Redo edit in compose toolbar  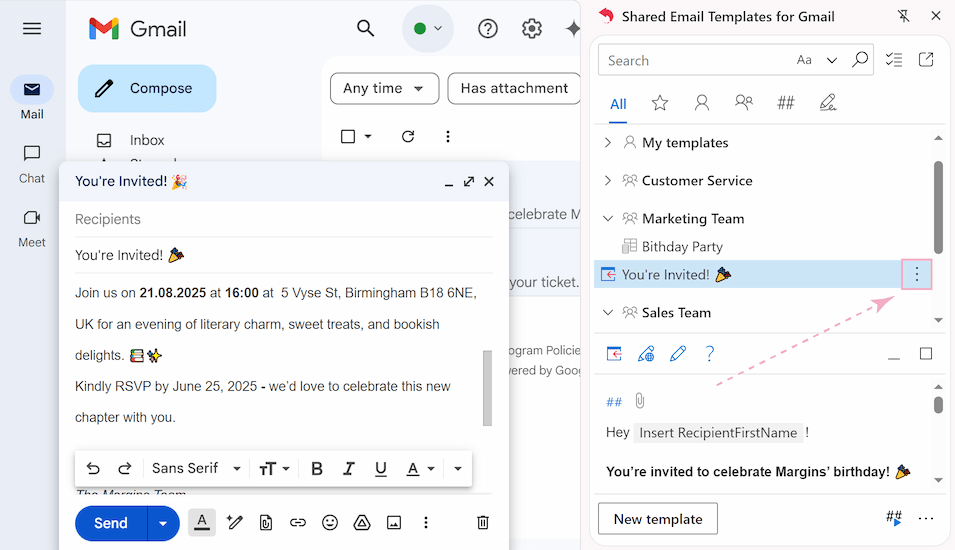click(125, 468)
